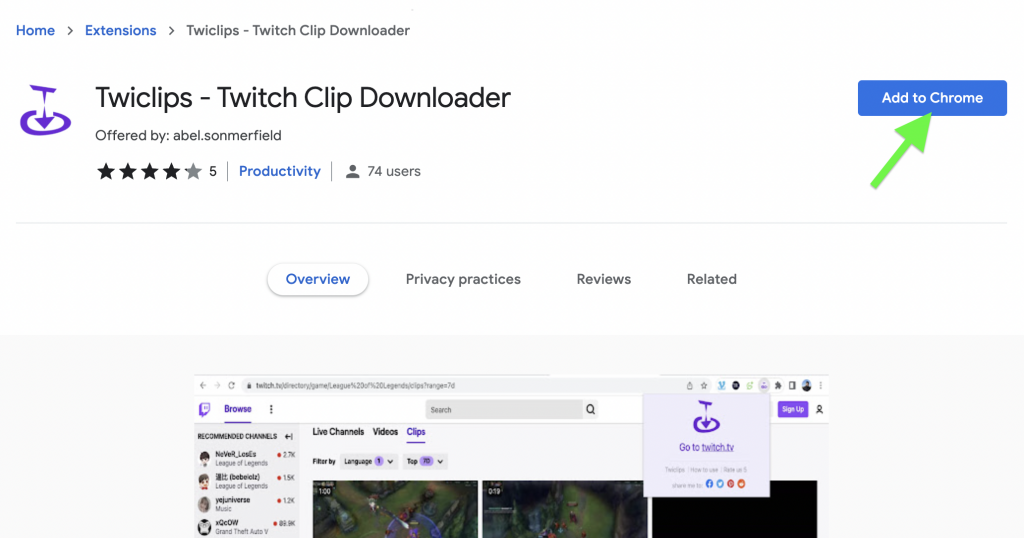
Task: Click the Reddit share icon in popup
Action: pos(741,484)
